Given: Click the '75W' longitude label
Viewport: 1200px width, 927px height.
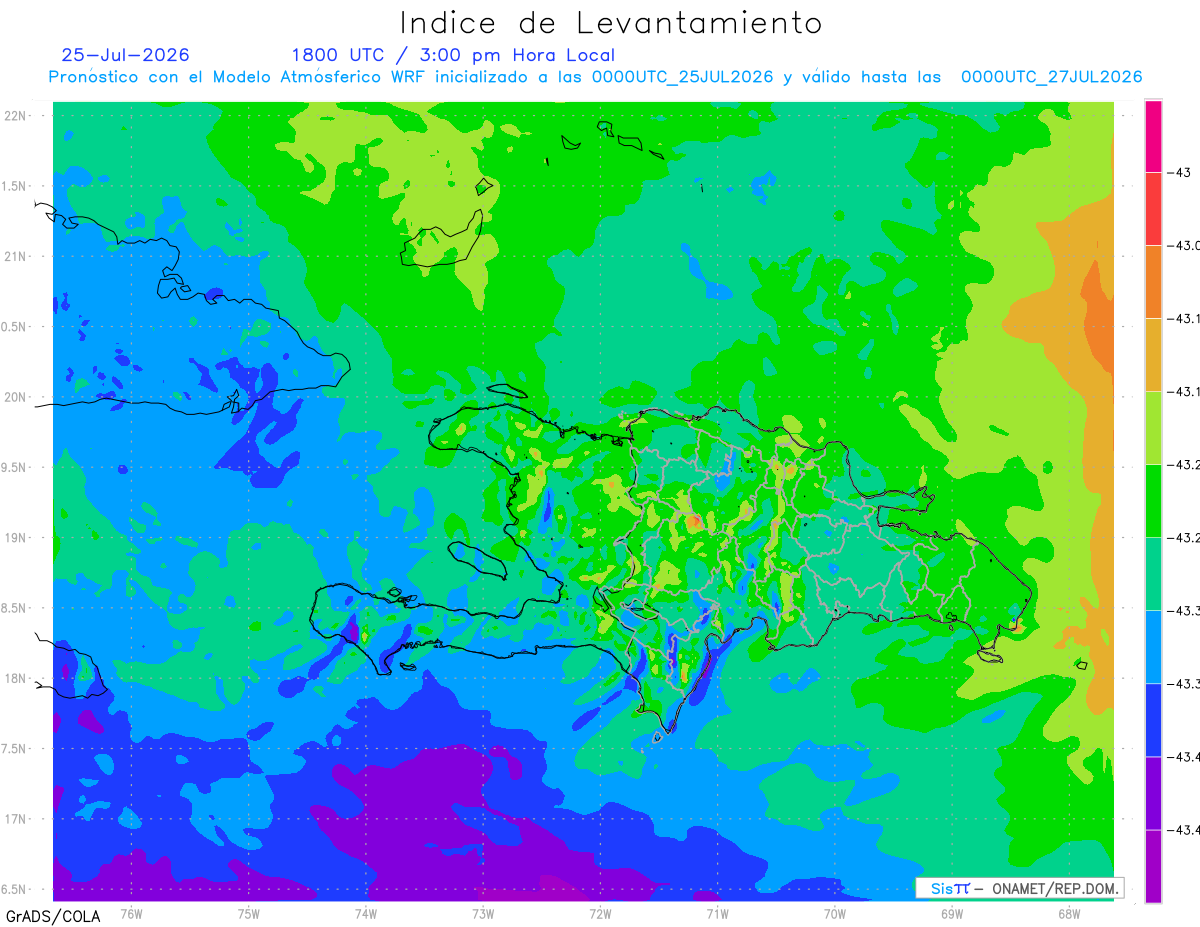Looking at the screenshot, I should coord(248,913).
